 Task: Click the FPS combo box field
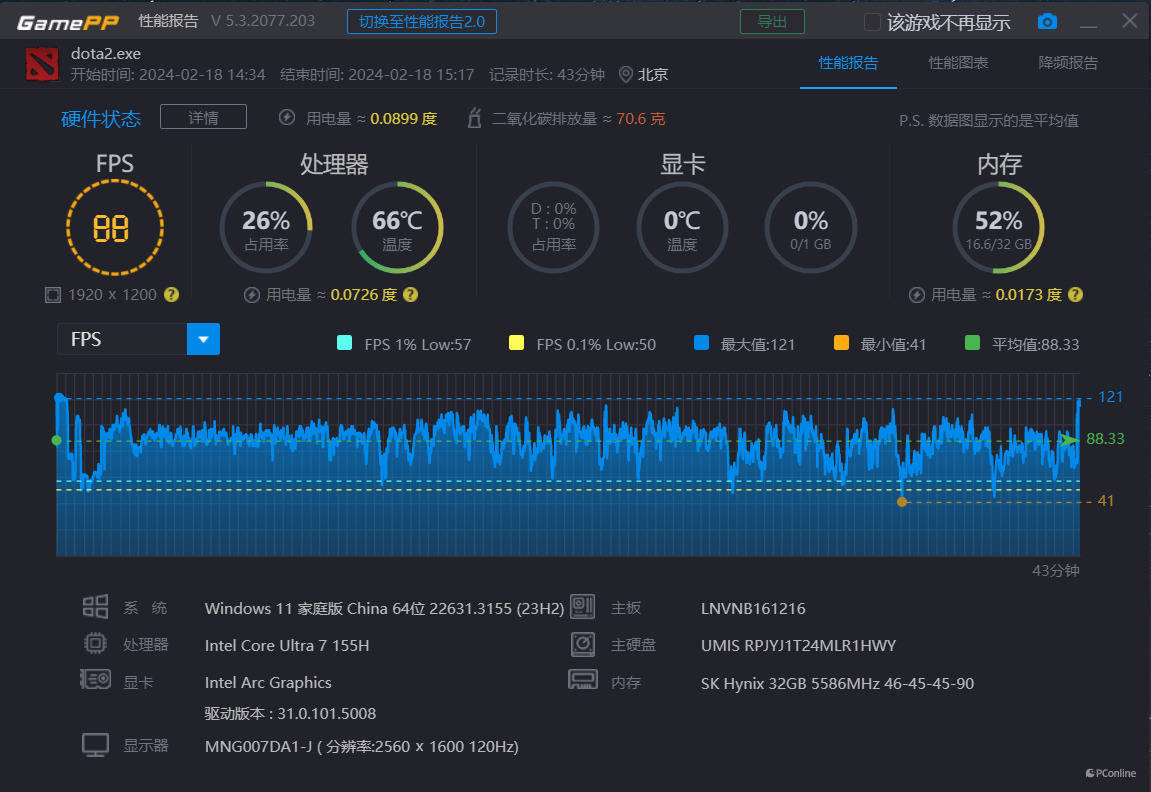click(122, 339)
